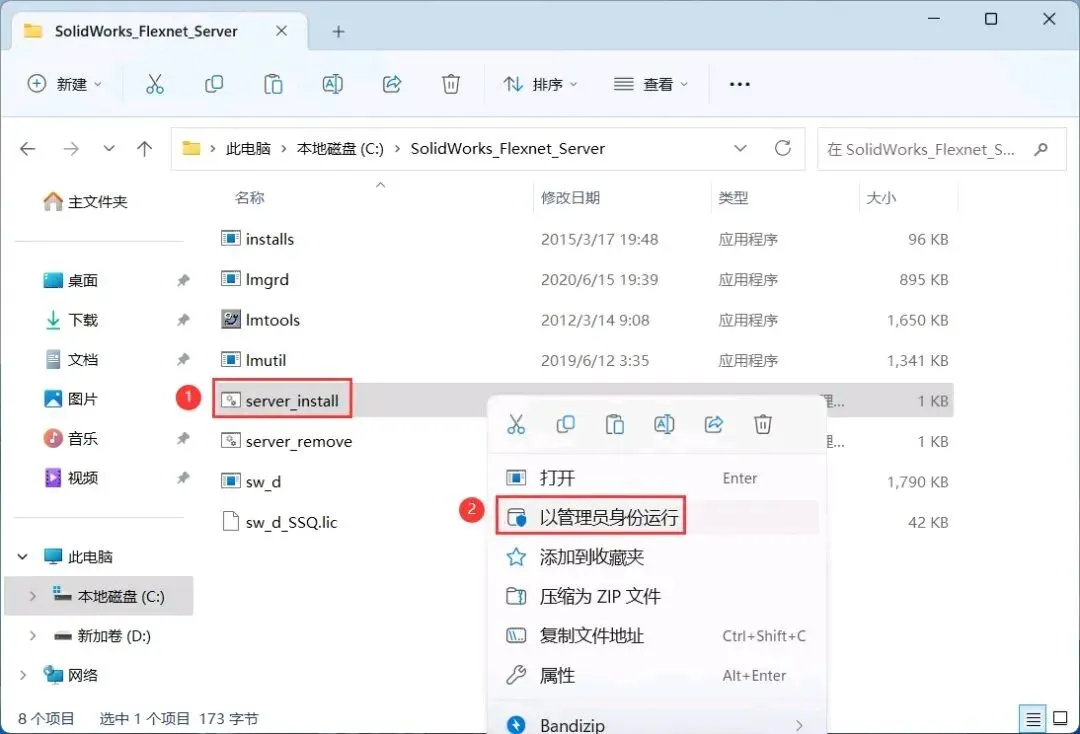This screenshot has width=1080, height=734.
Task: Choose 属性 in context menu
Action: point(656,675)
